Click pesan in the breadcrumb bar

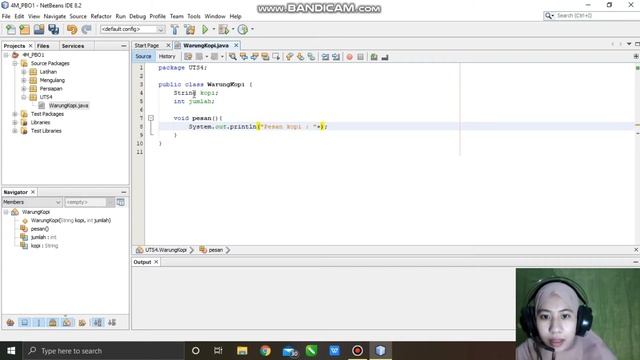[216, 250]
